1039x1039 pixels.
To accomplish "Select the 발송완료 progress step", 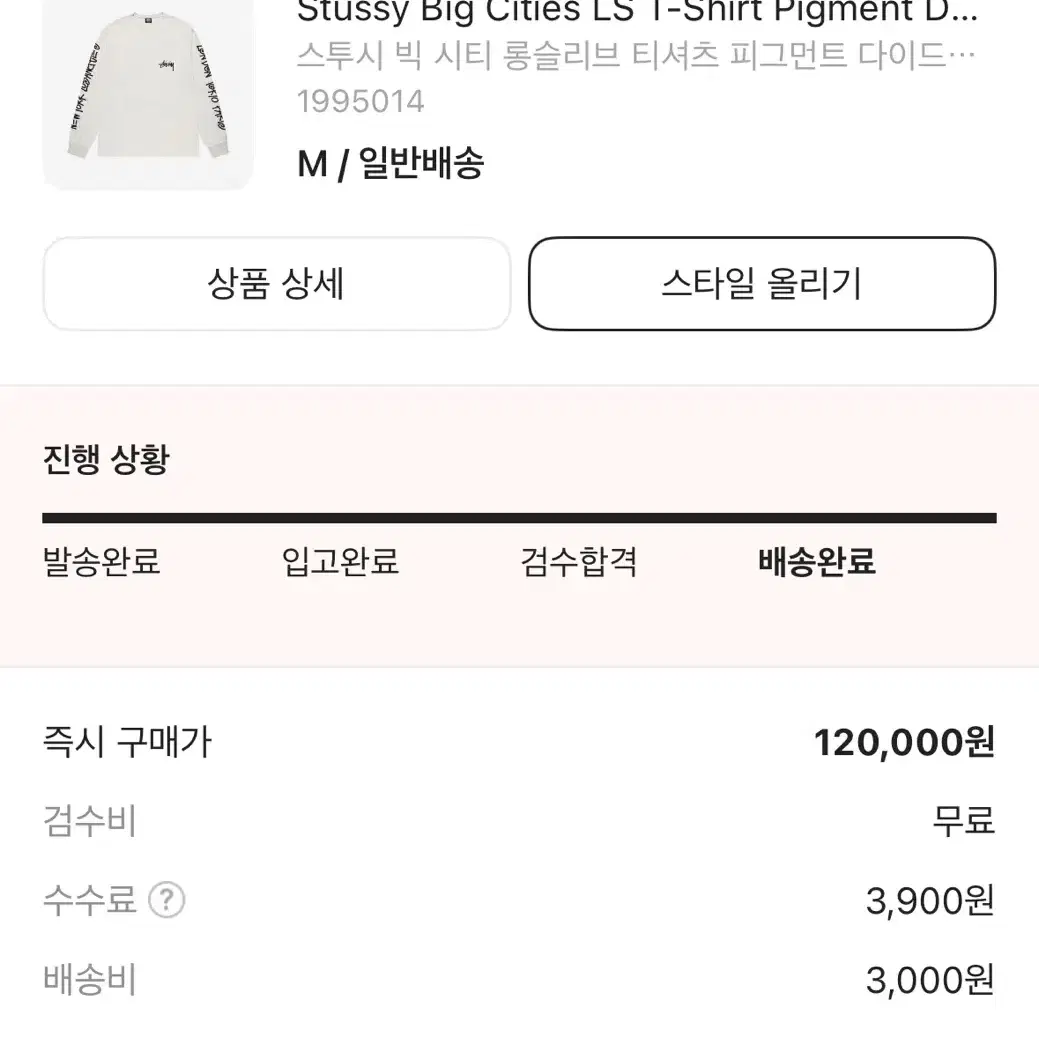I will (101, 562).
